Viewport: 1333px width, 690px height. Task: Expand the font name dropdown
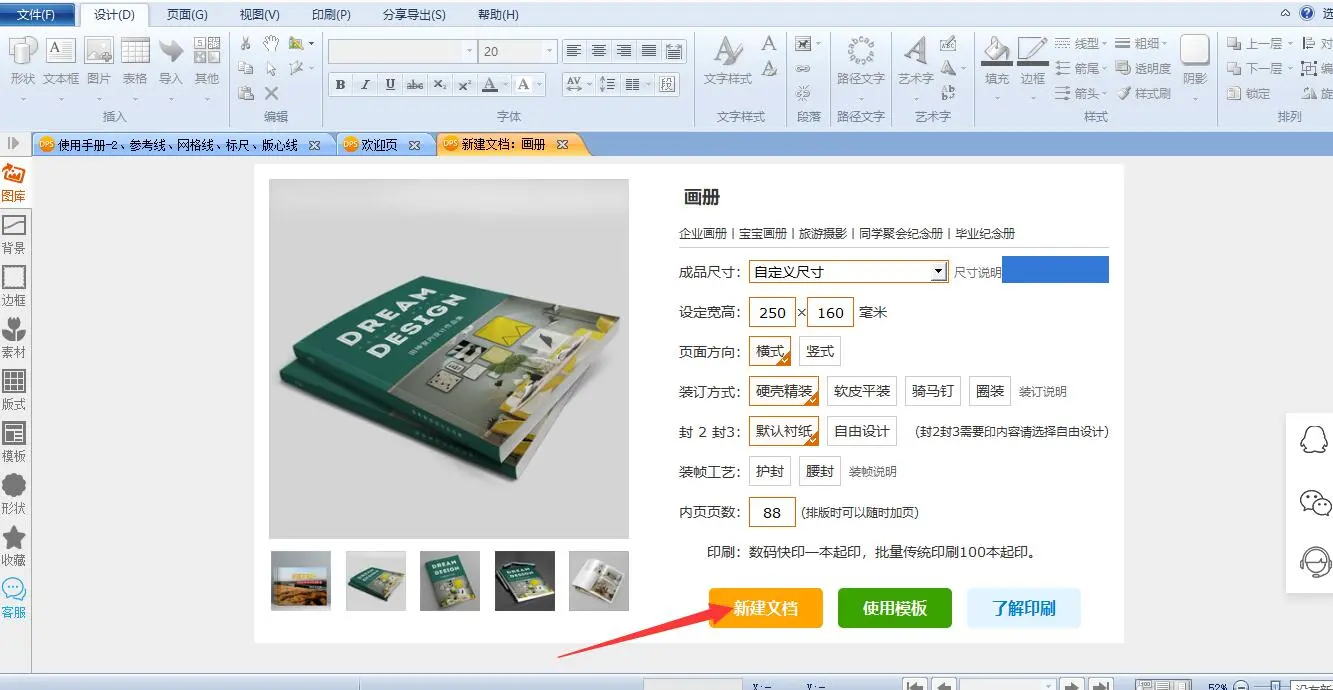pos(469,51)
